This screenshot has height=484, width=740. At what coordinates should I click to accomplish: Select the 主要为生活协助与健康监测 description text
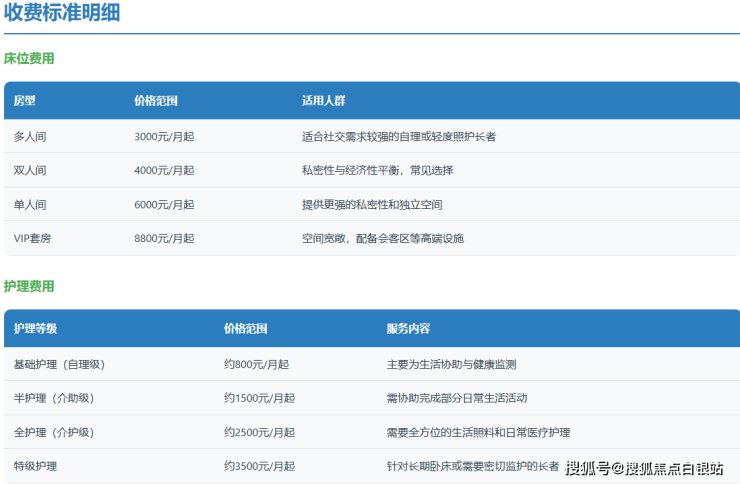tap(451, 364)
